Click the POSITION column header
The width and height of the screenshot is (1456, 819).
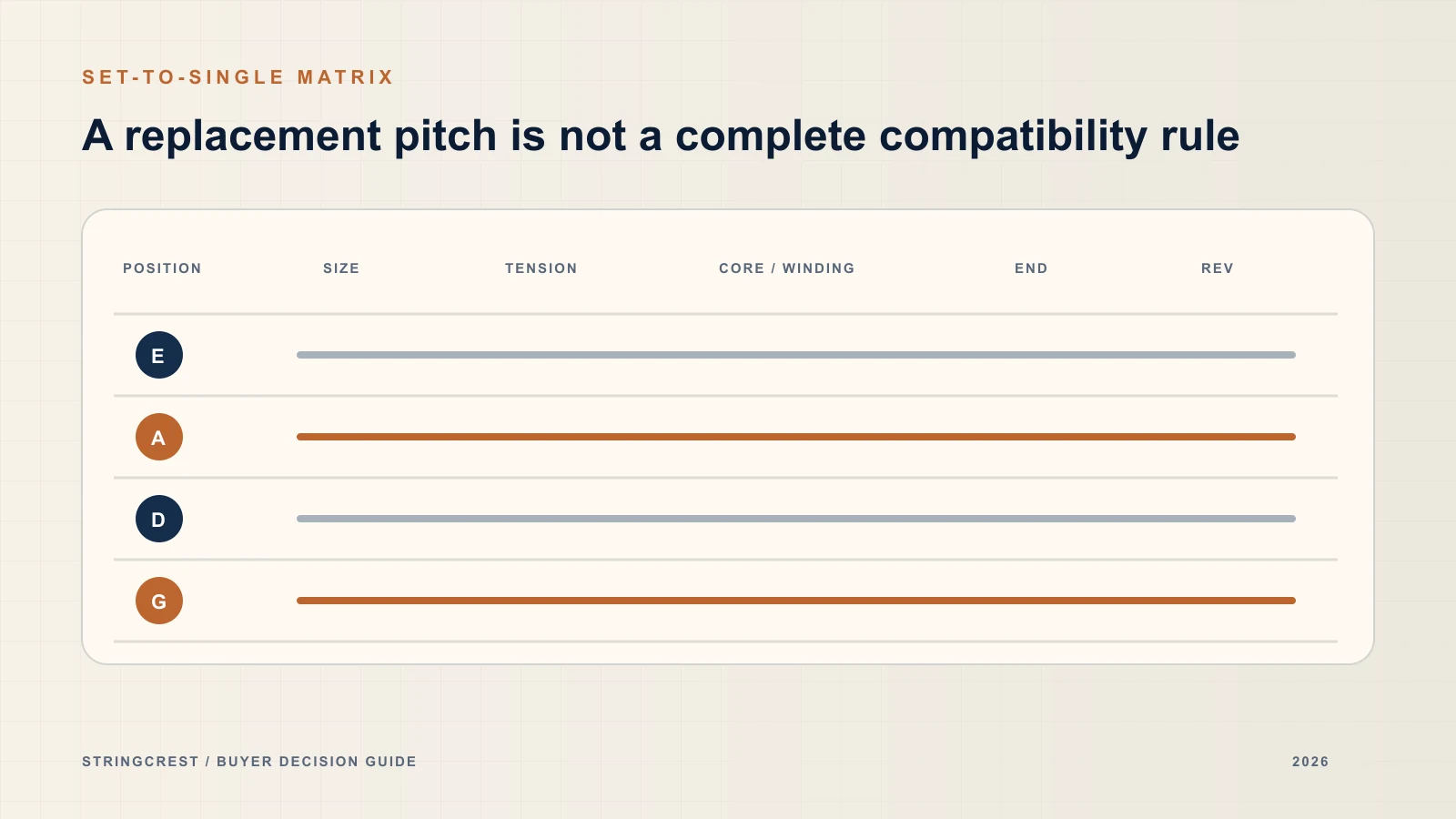tap(162, 268)
